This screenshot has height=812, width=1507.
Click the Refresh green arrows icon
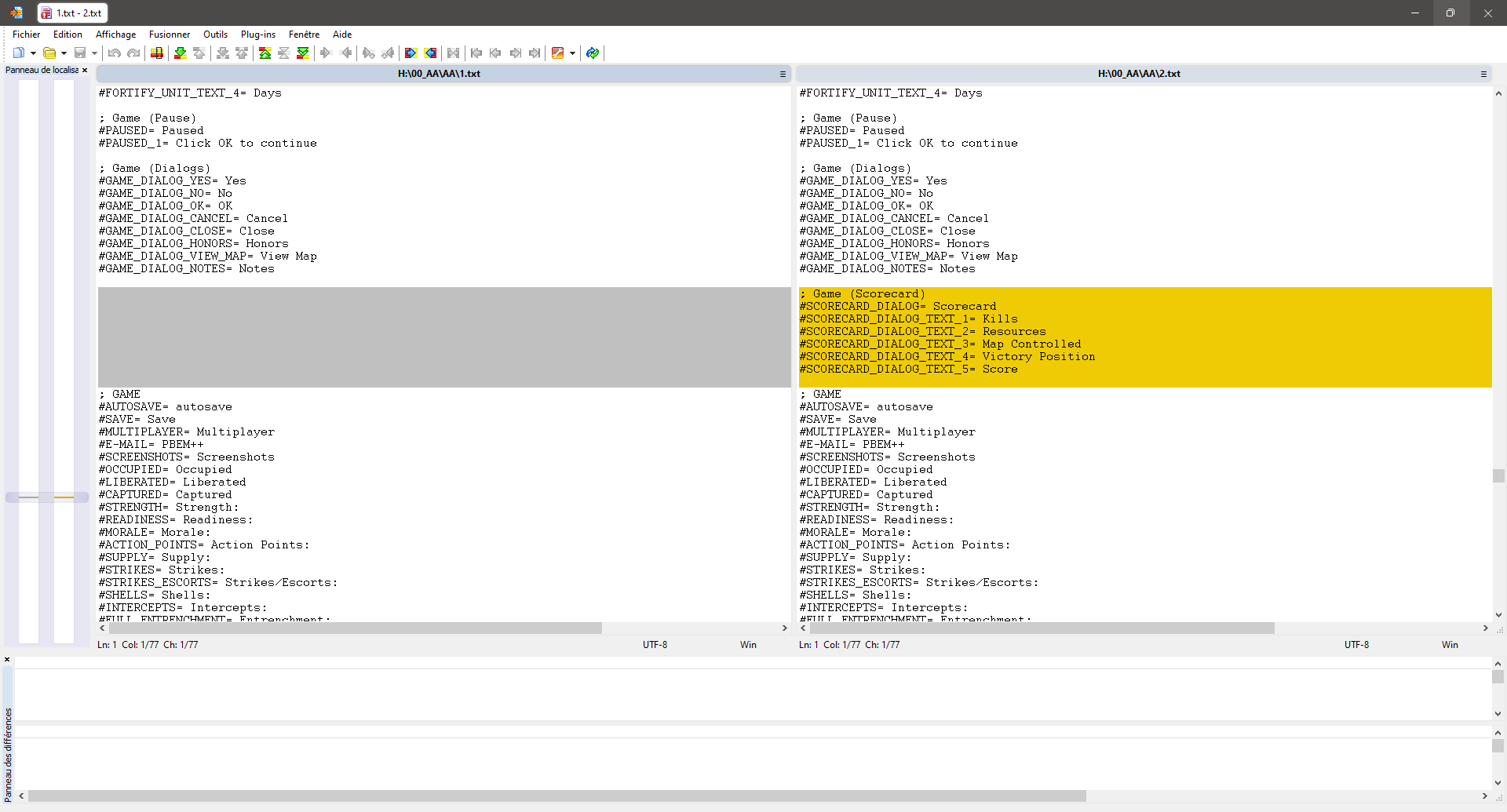click(x=593, y=53)
